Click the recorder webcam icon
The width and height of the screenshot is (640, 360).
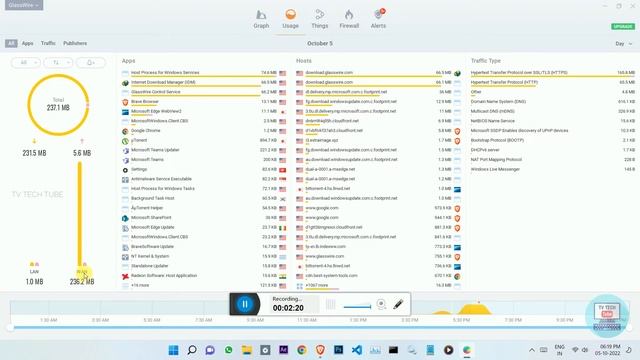[x=381, y=304]
